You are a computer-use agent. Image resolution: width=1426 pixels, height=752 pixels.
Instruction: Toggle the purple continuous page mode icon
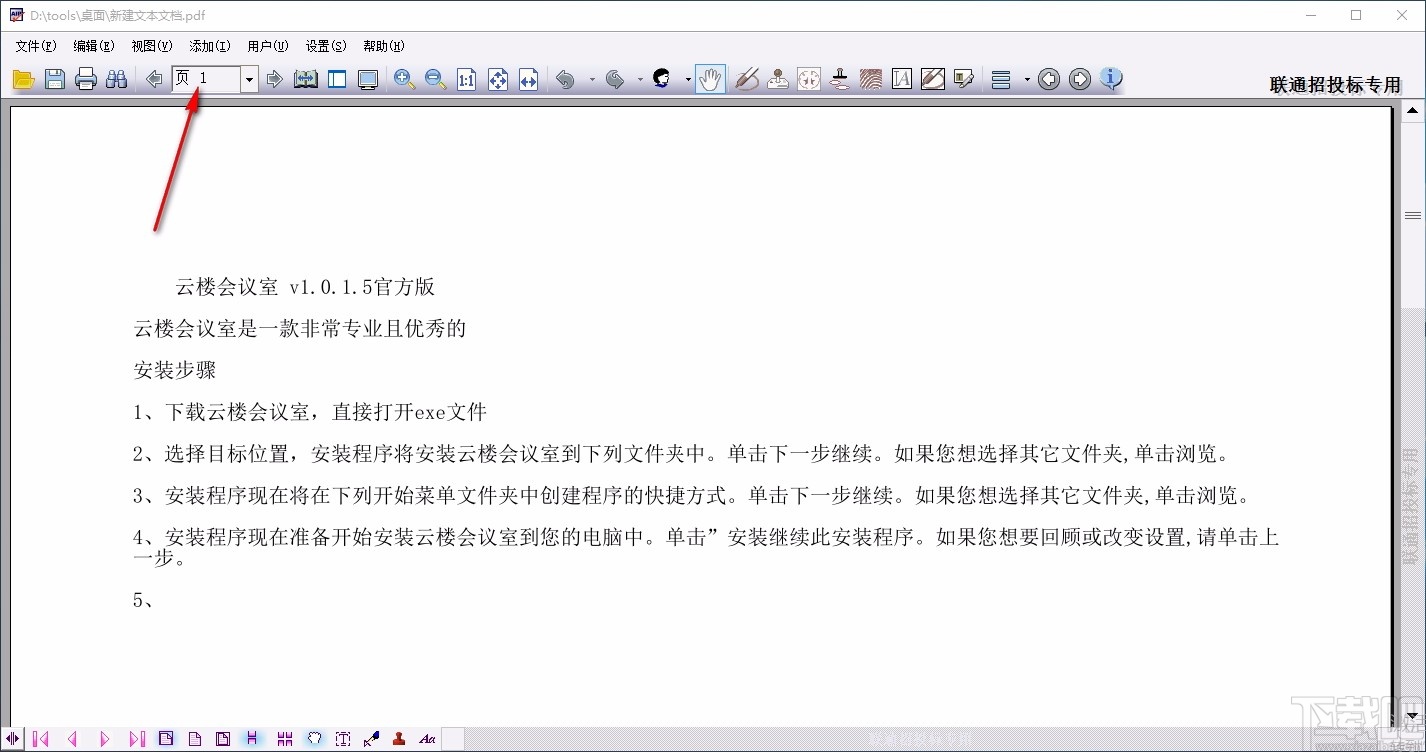click(x=252, y=739)
